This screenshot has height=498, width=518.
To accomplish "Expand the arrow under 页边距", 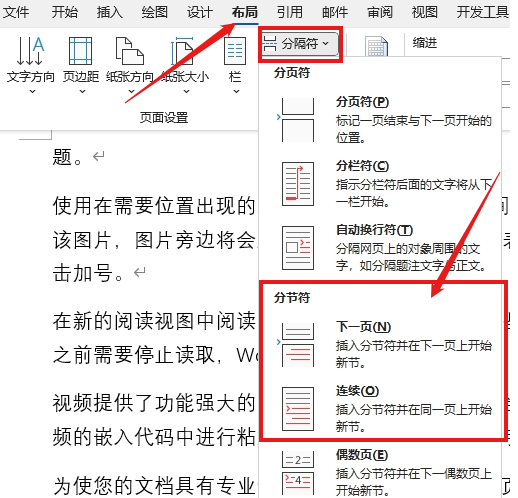I will 82,91.
